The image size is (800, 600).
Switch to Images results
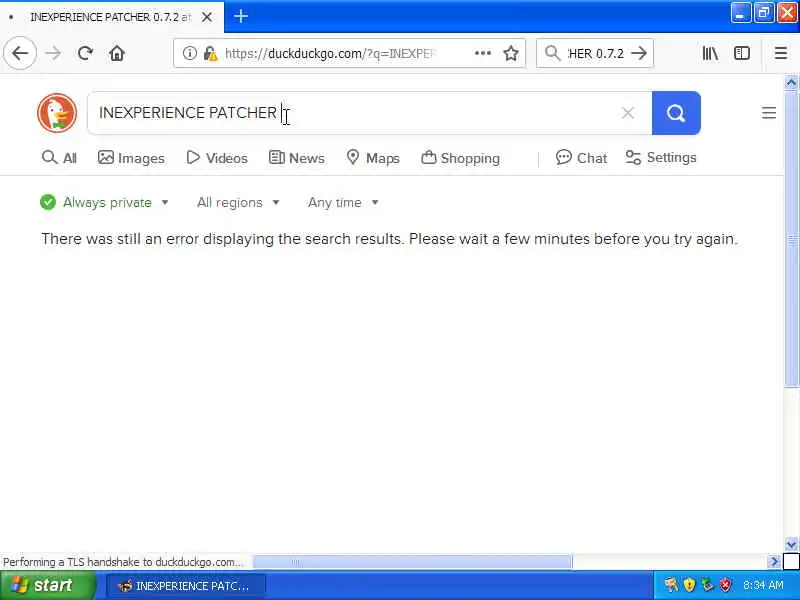(131, 158)
